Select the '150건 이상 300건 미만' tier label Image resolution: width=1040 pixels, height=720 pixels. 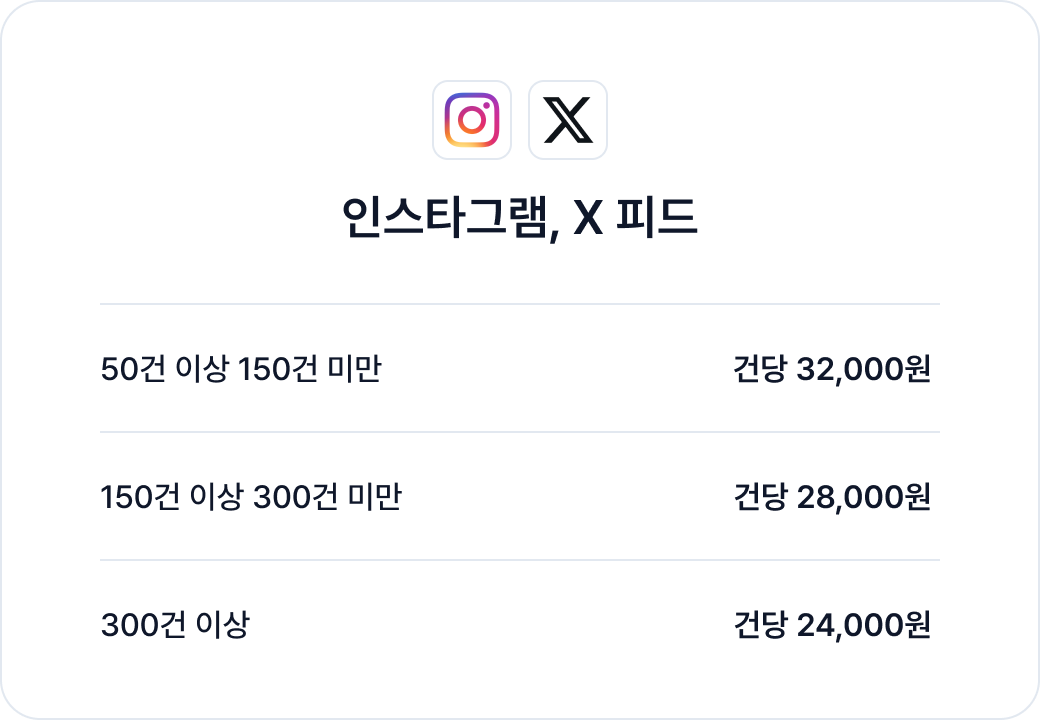click(251, 497)
